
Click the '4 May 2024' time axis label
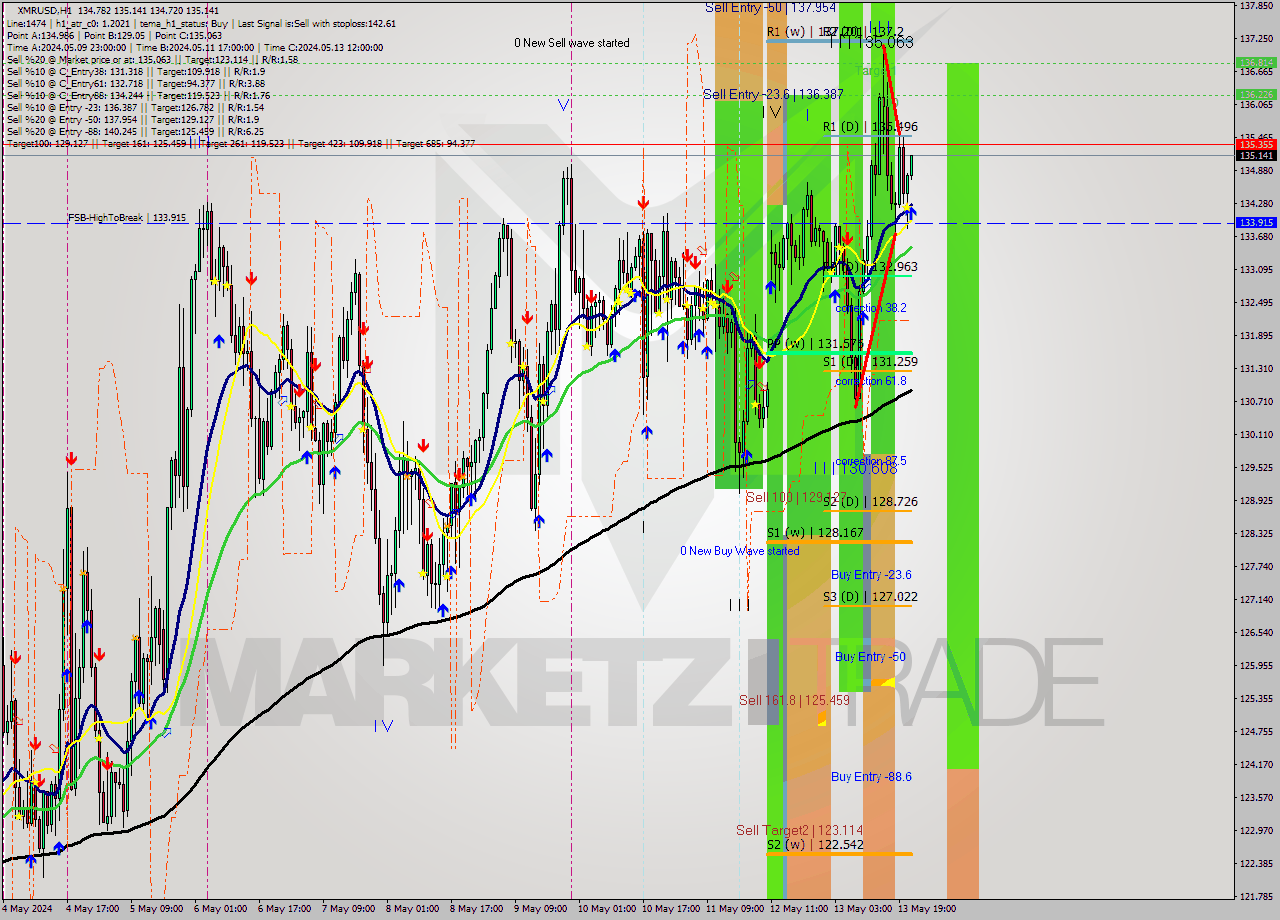click(29, 909)
